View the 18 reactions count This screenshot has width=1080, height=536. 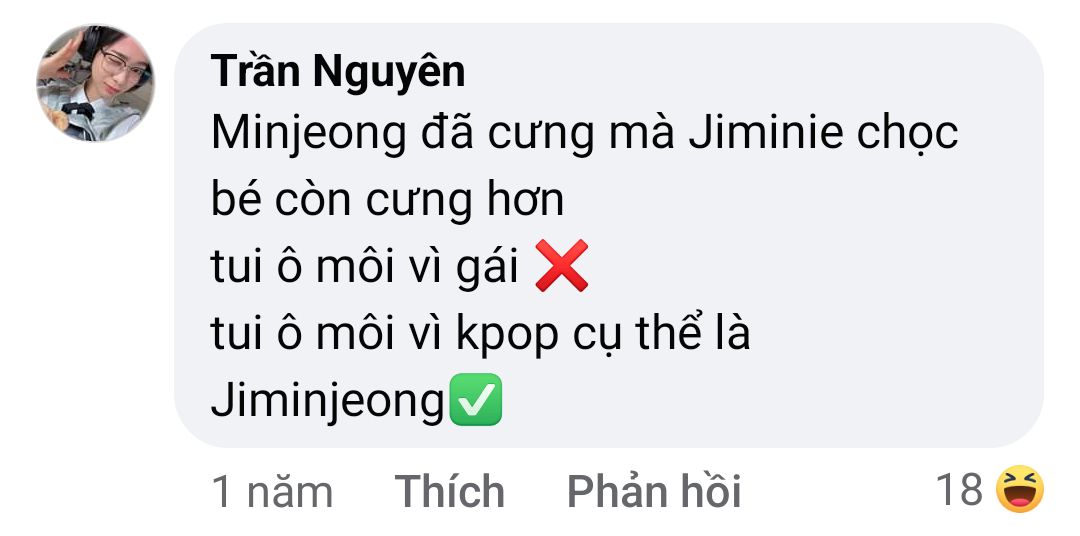click(959, 490)
